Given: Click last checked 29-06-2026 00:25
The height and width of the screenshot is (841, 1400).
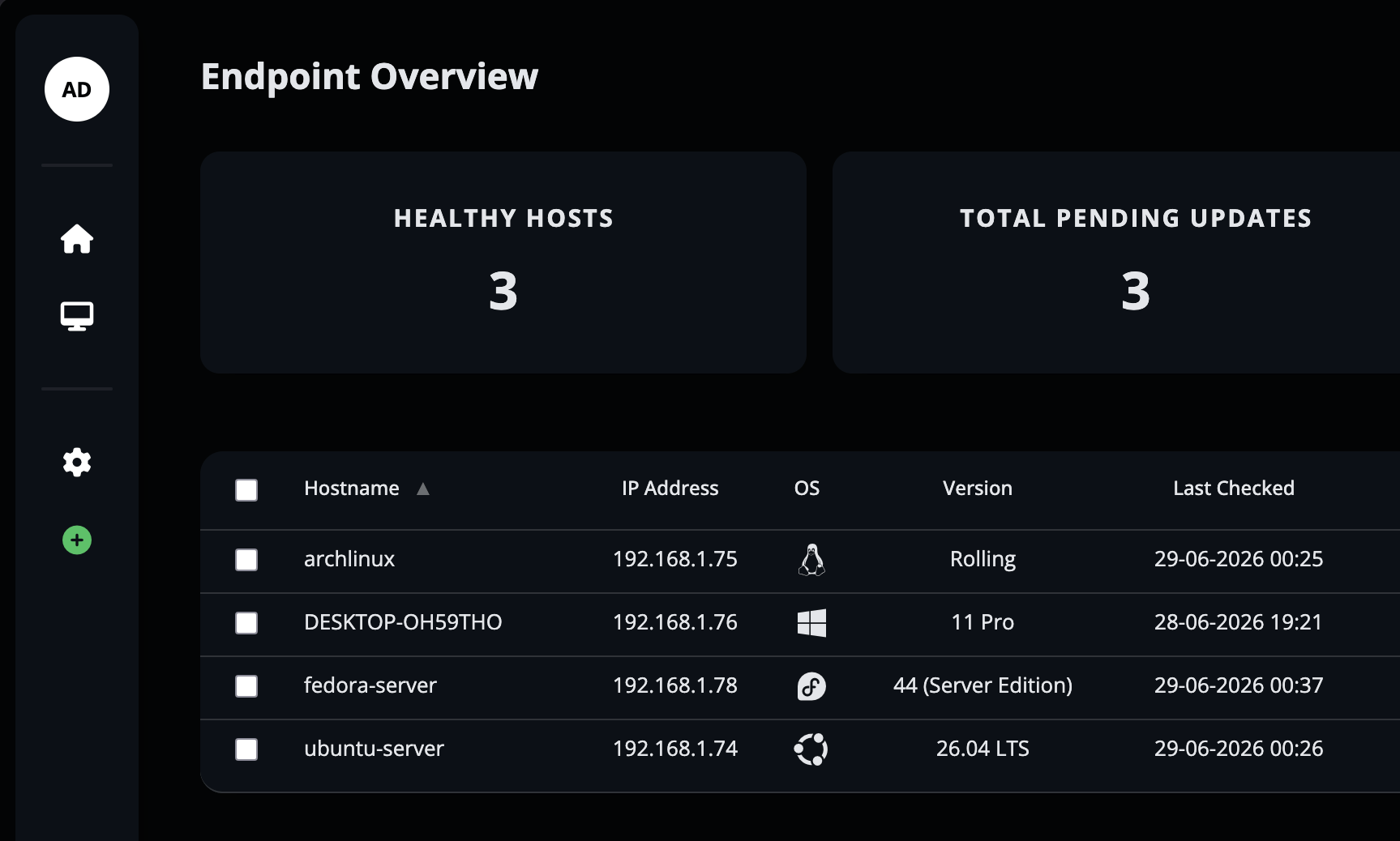Looking at the screenshot, I should pyautogui.click(x=1239, y=559).
